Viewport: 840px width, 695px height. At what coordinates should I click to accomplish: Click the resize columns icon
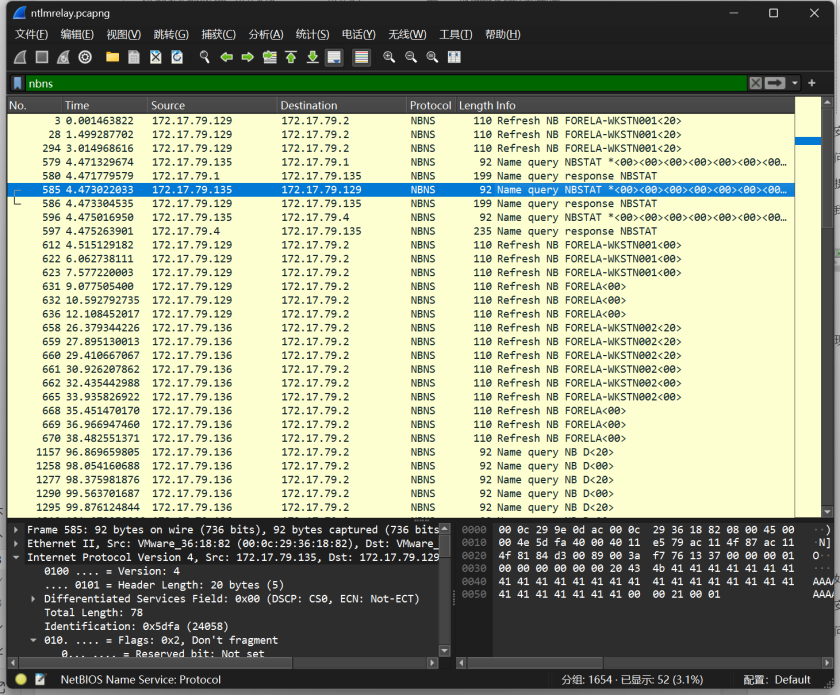(454, 57)
